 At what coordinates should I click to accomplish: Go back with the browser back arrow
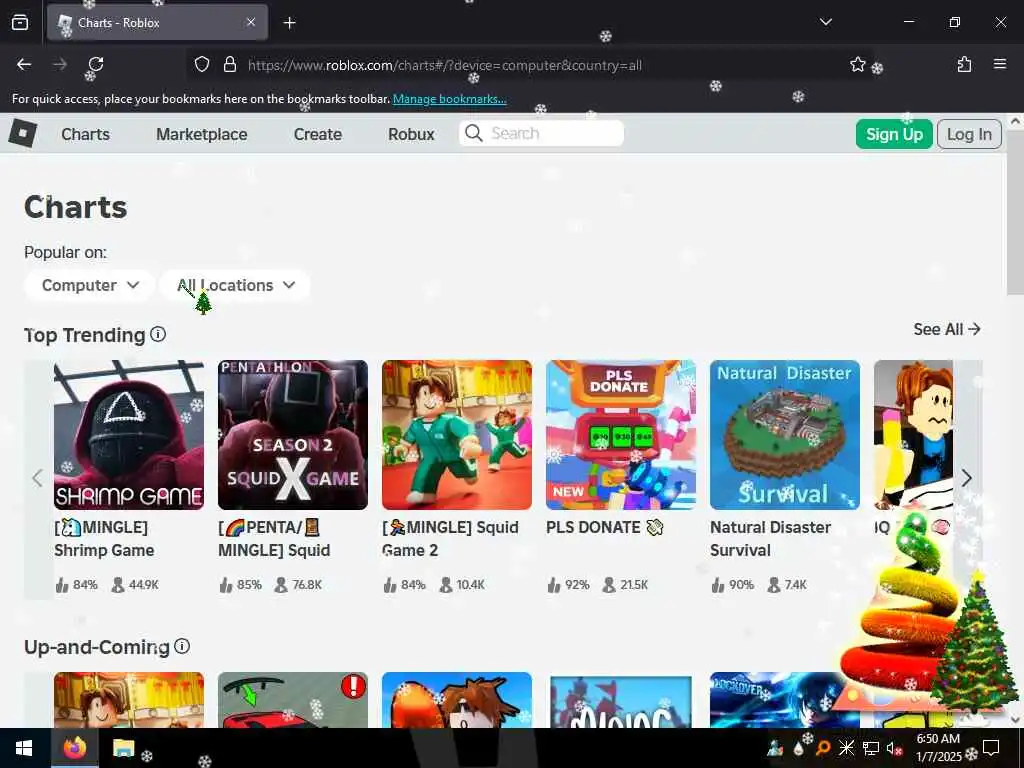click(24, 64)
